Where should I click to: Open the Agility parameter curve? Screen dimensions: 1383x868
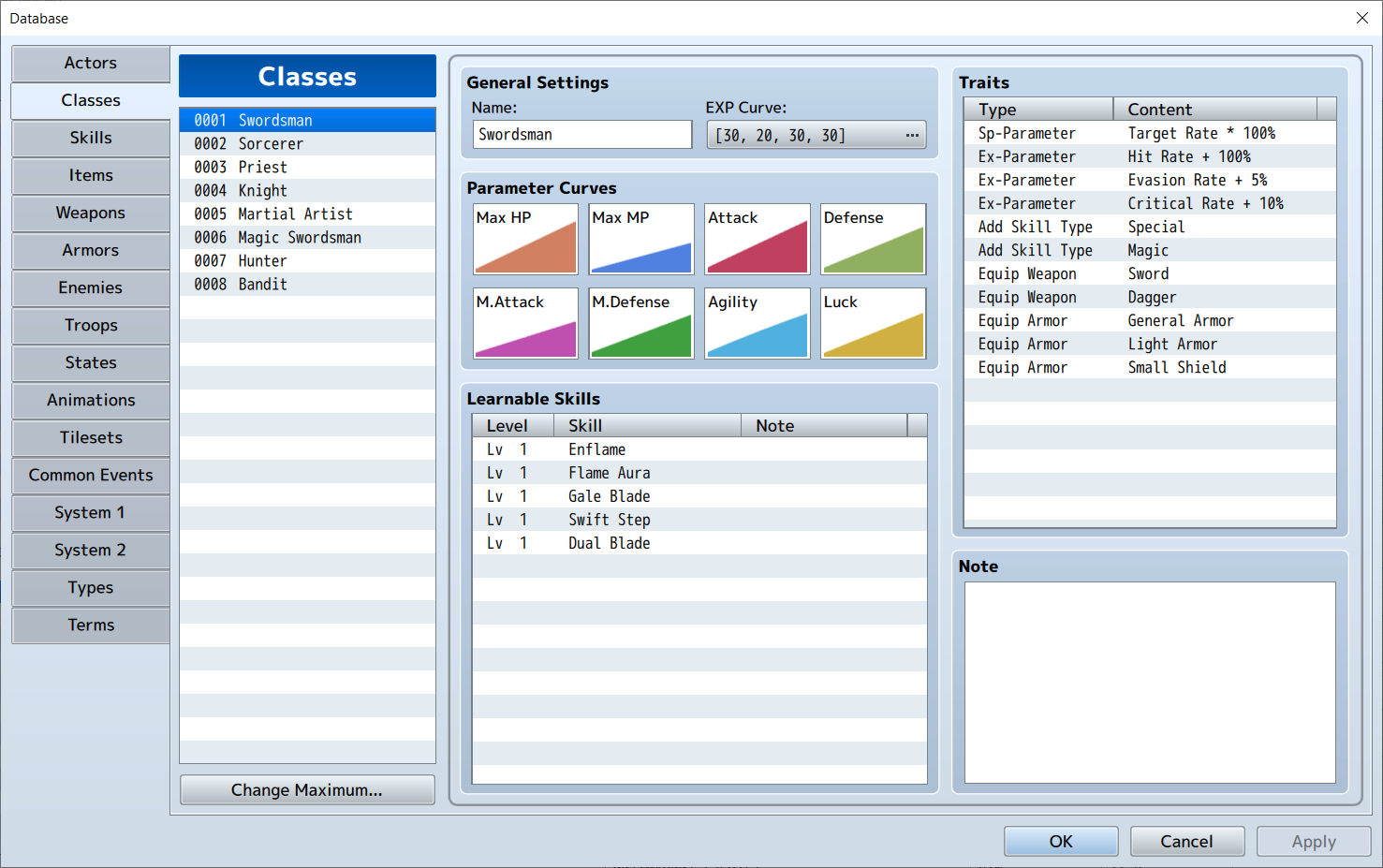pyautogui.click(x=757, y=324)
